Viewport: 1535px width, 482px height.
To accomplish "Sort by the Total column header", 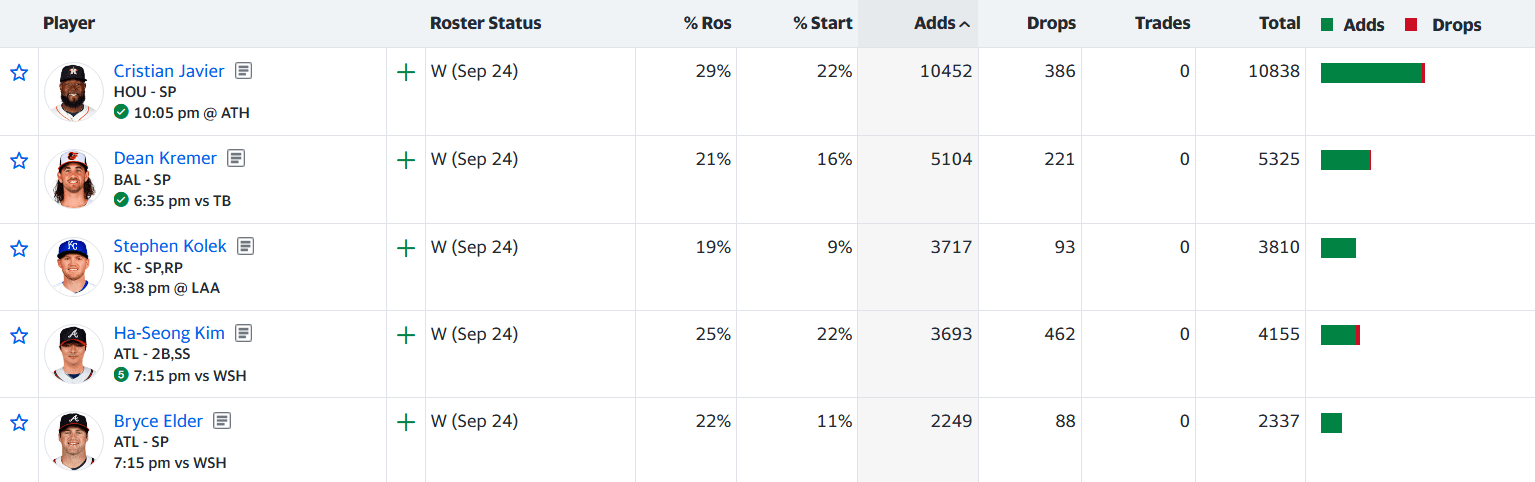I will (x=1280, y=23).
